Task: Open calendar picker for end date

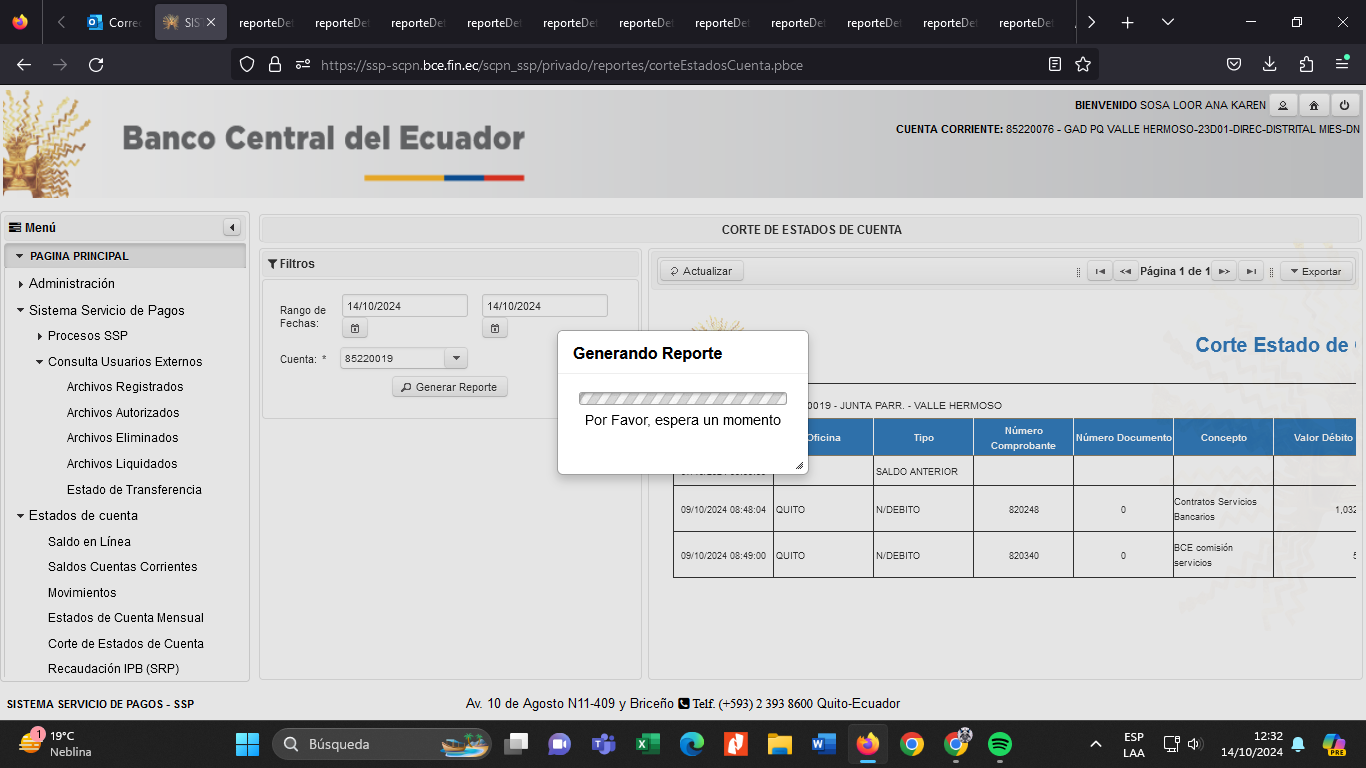Action: [x=494, y=328]
